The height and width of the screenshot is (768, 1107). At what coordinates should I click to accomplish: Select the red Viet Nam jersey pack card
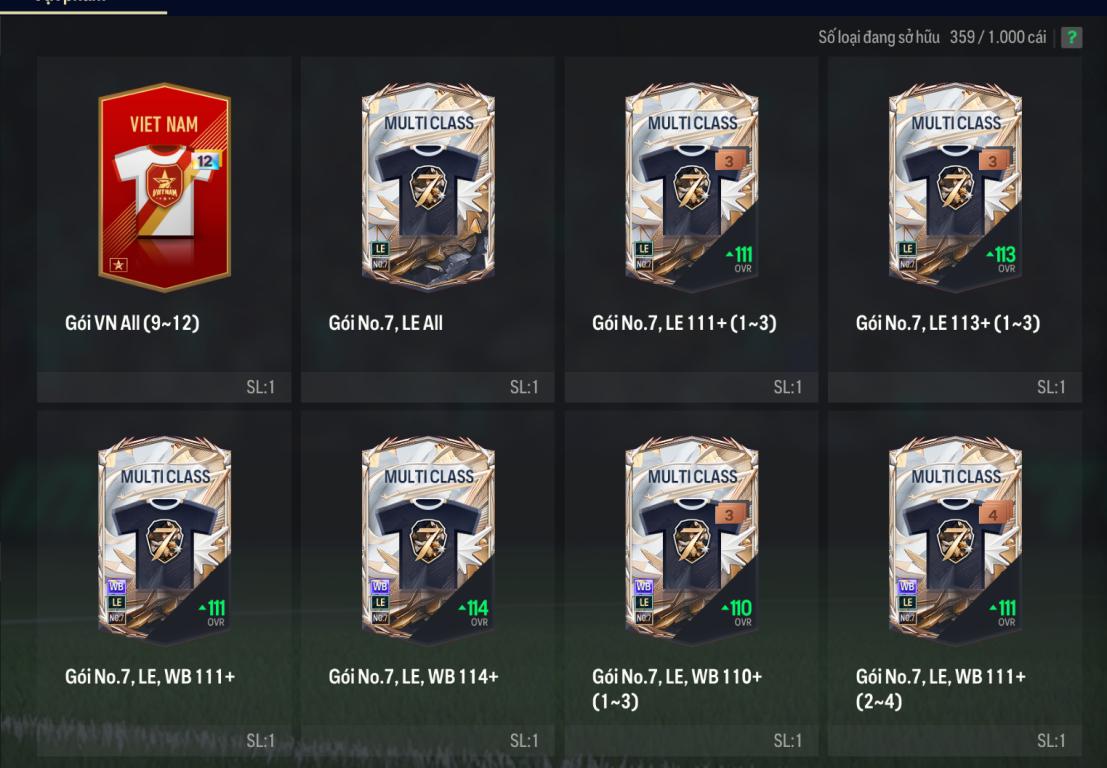coord(164,188)
